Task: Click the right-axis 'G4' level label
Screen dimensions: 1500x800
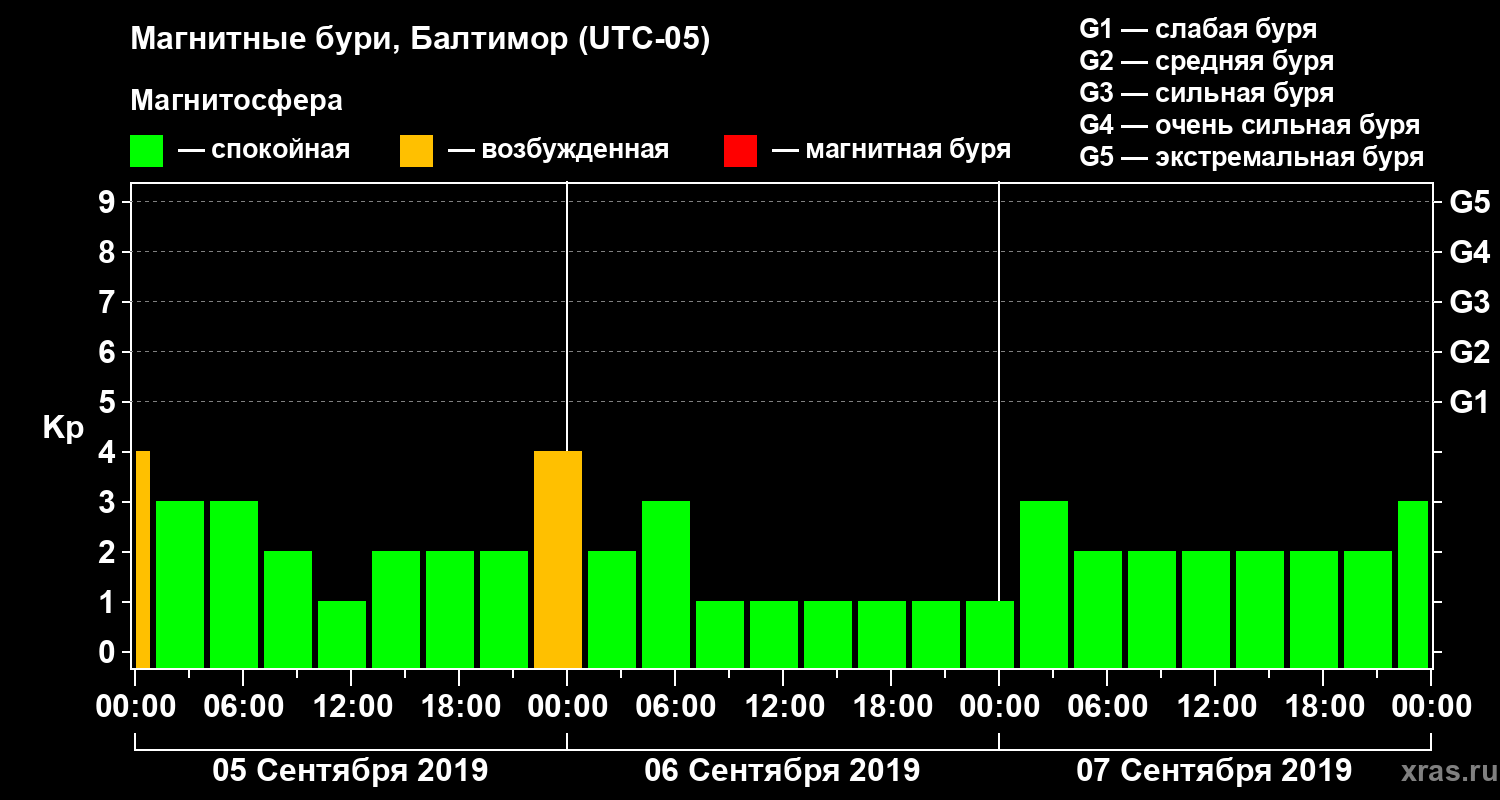Action: point(1469,252)
